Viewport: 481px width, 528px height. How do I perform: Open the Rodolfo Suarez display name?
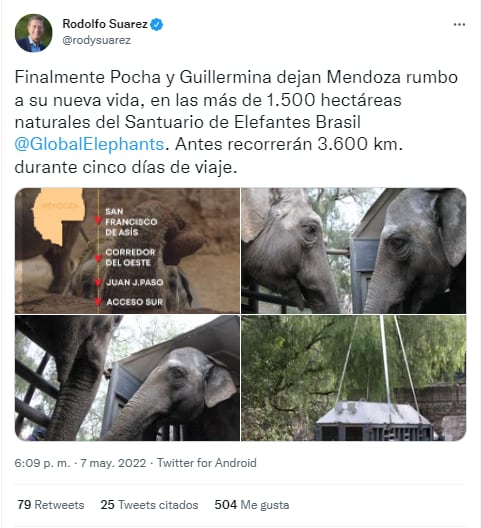click(105, 24)
